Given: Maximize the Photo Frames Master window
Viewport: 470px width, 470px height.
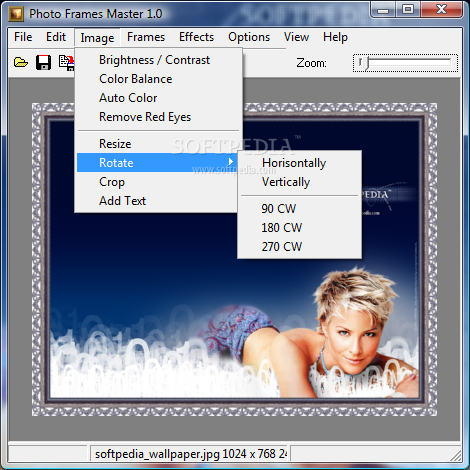Looking at the screenshot, I should (x=408, y=9).
